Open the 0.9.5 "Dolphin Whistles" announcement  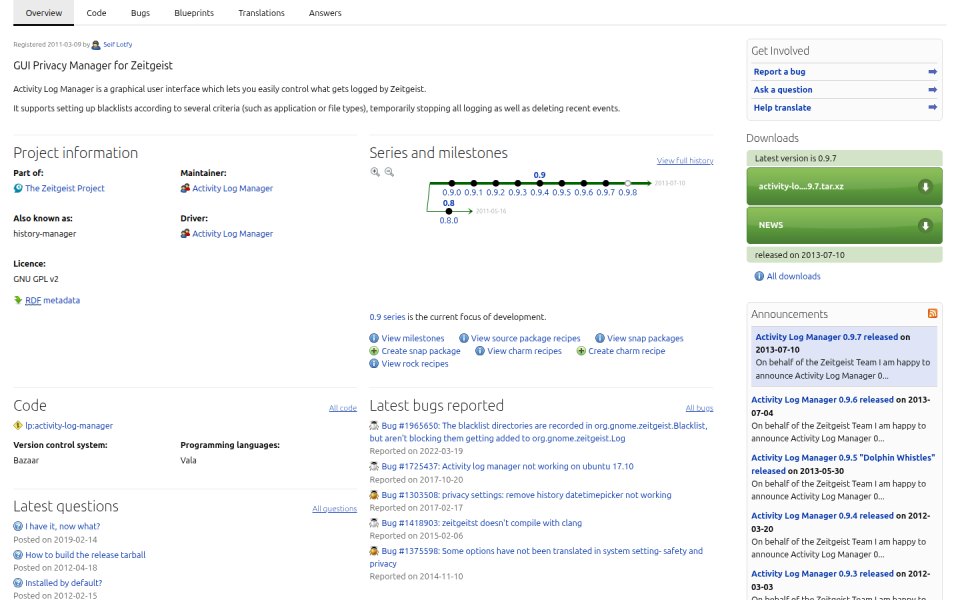[843, 464]
